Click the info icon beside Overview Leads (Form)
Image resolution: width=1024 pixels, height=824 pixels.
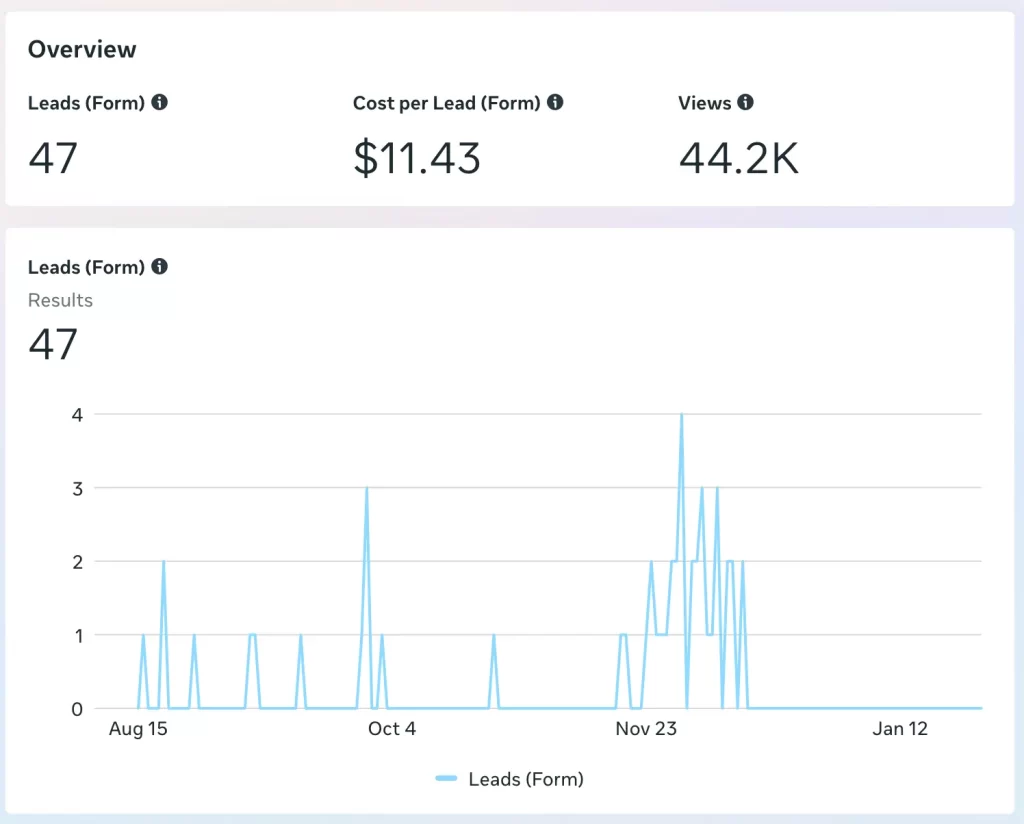(160, 102)
